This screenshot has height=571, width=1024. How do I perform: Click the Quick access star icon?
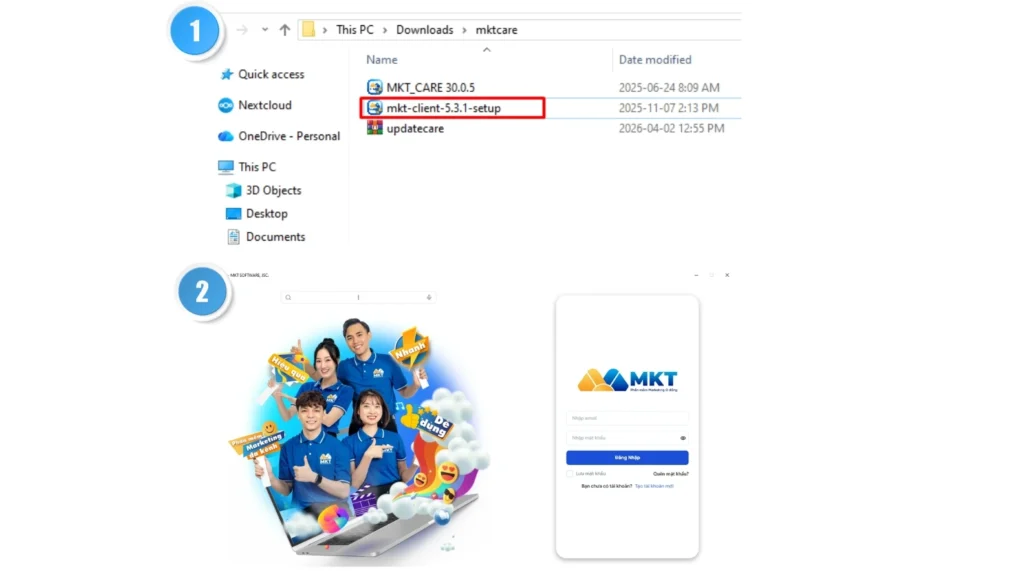coord(227,74)
